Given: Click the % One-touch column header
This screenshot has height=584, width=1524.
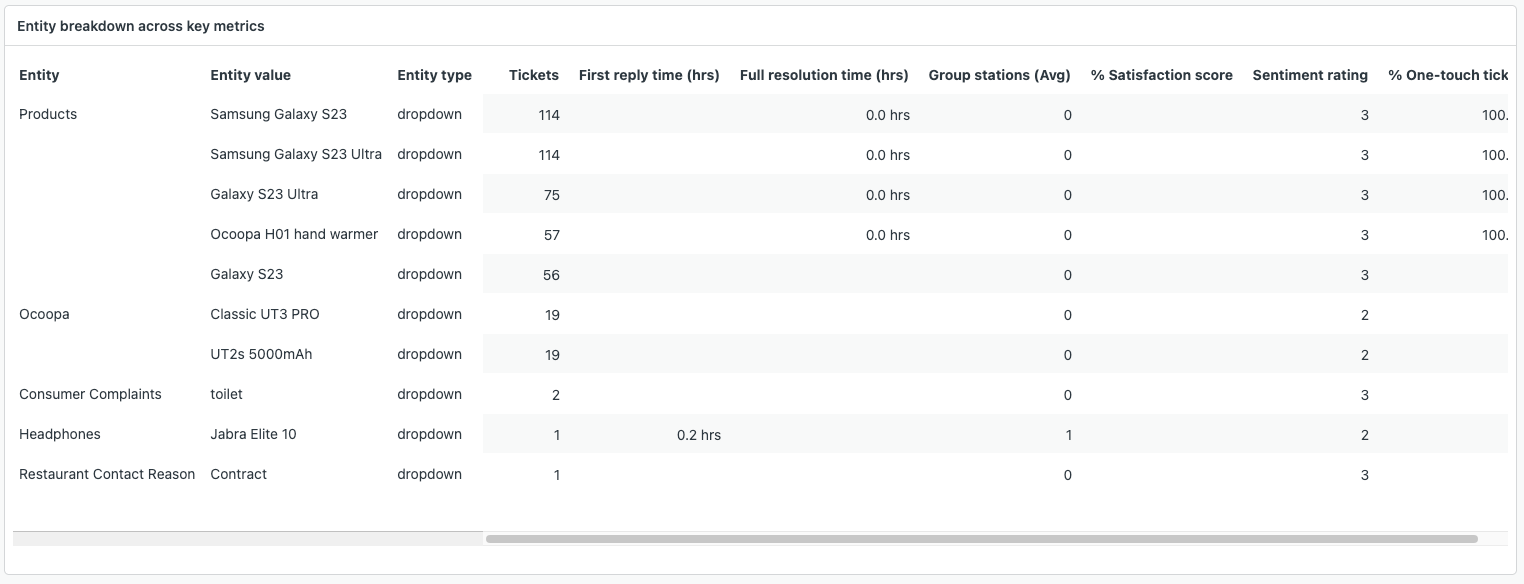Looking at the screenshot, I should tap(1447, 75).
